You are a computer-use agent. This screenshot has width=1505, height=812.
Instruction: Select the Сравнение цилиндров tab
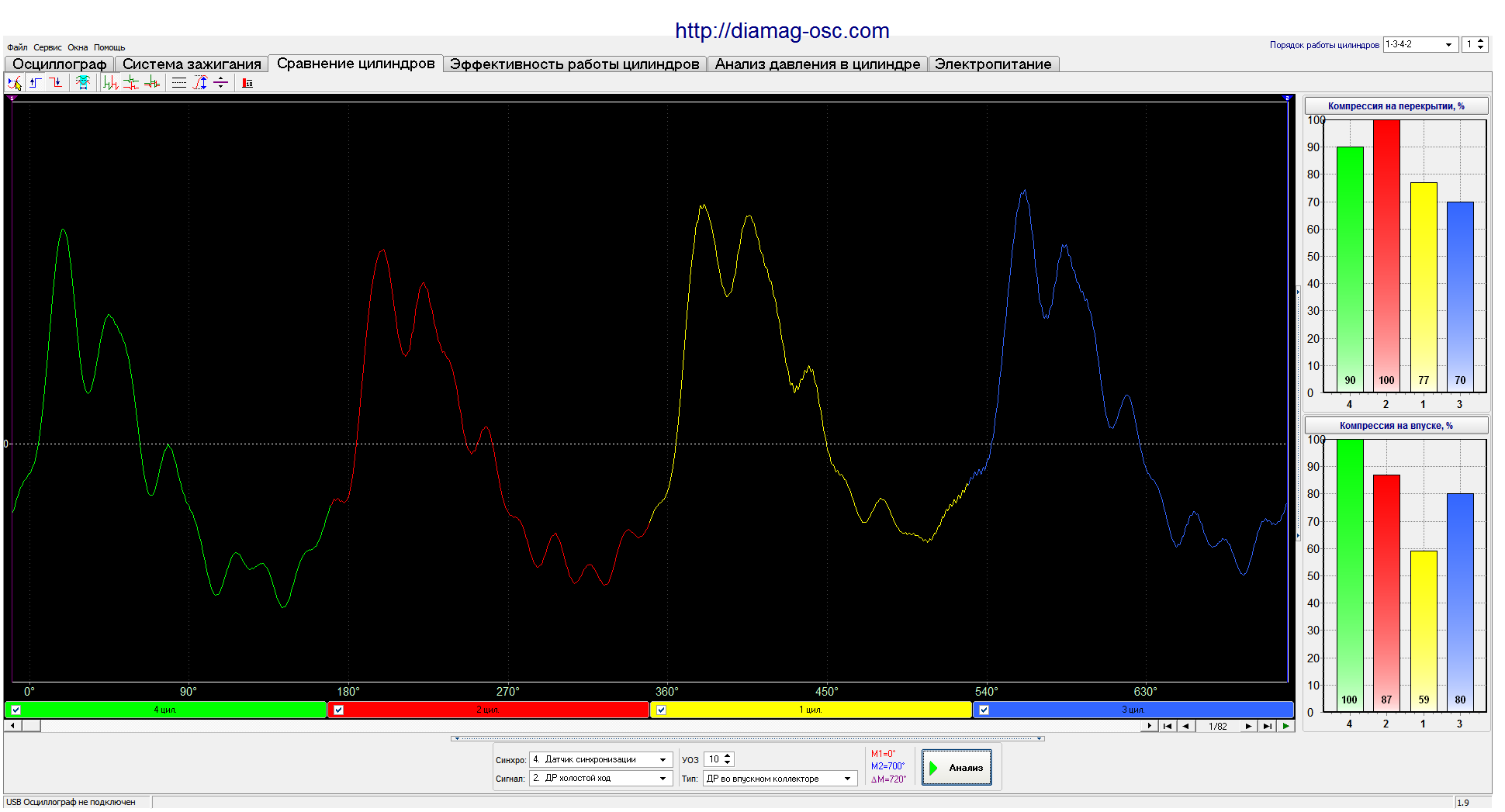coord(356,63)
